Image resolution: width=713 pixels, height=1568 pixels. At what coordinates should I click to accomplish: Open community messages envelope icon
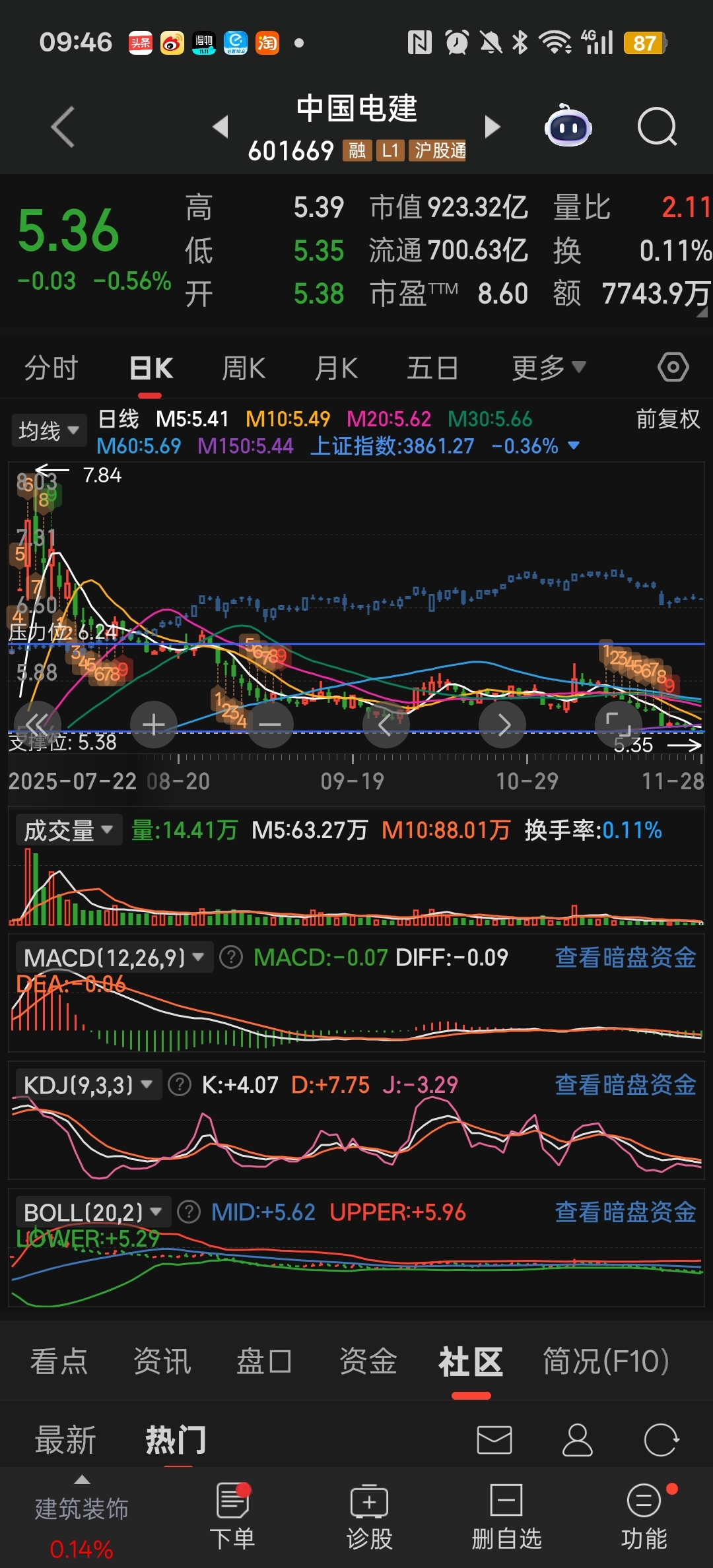pyautogui.click(x=494, y=1440)
